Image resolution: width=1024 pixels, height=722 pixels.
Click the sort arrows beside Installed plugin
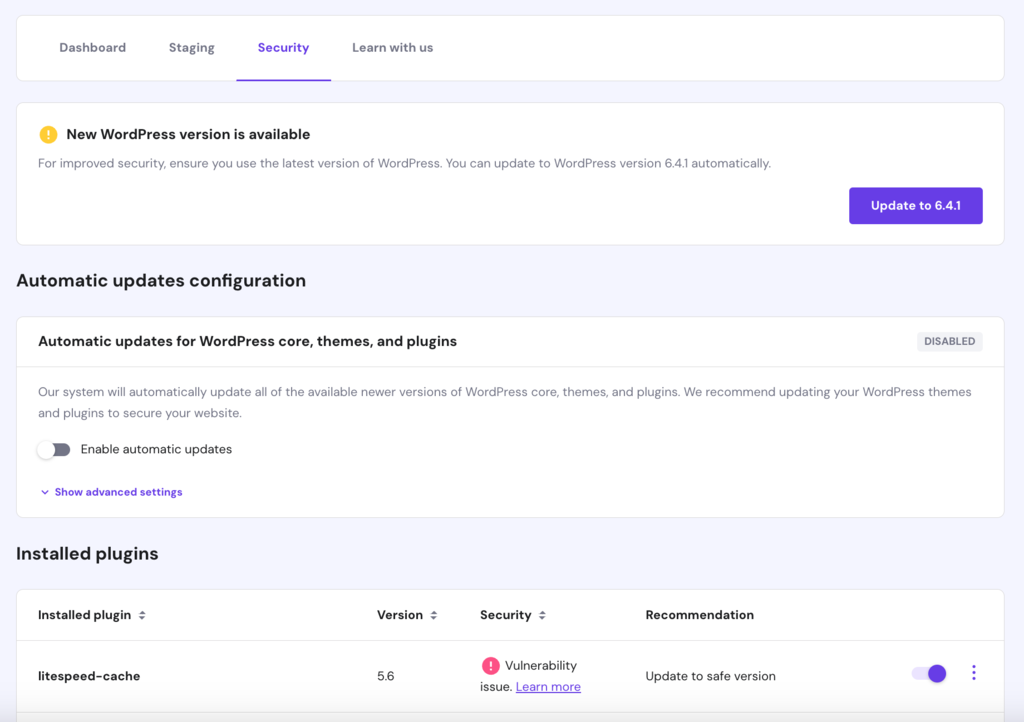(x=143, y=615)
